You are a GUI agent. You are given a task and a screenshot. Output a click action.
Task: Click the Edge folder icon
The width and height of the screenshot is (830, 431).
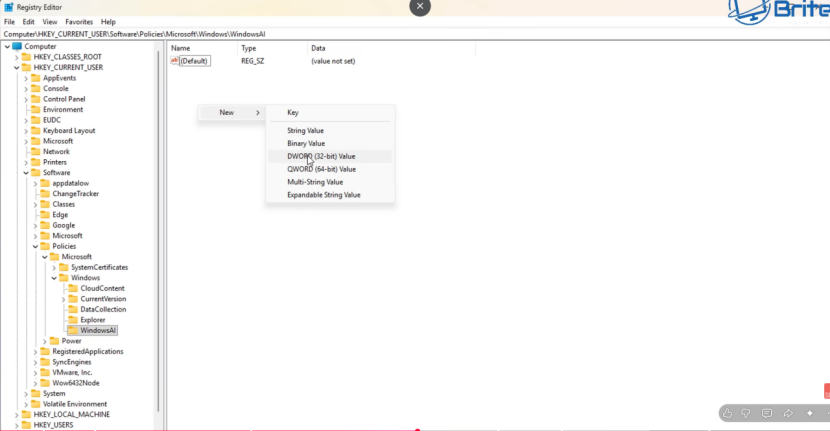(x=45, y=215)
